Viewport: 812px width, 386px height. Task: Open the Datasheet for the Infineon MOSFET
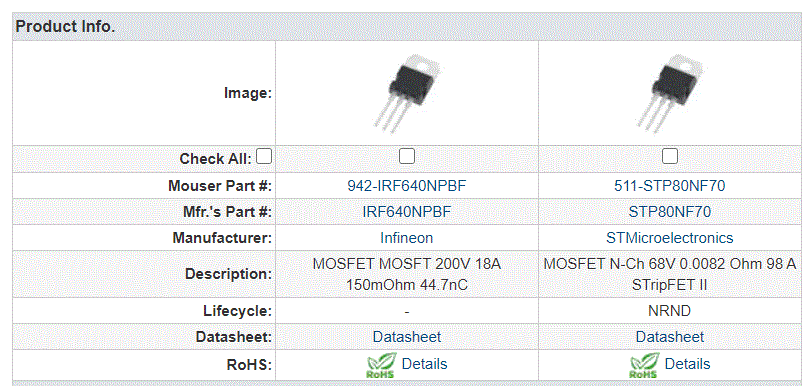pos(407,337)
